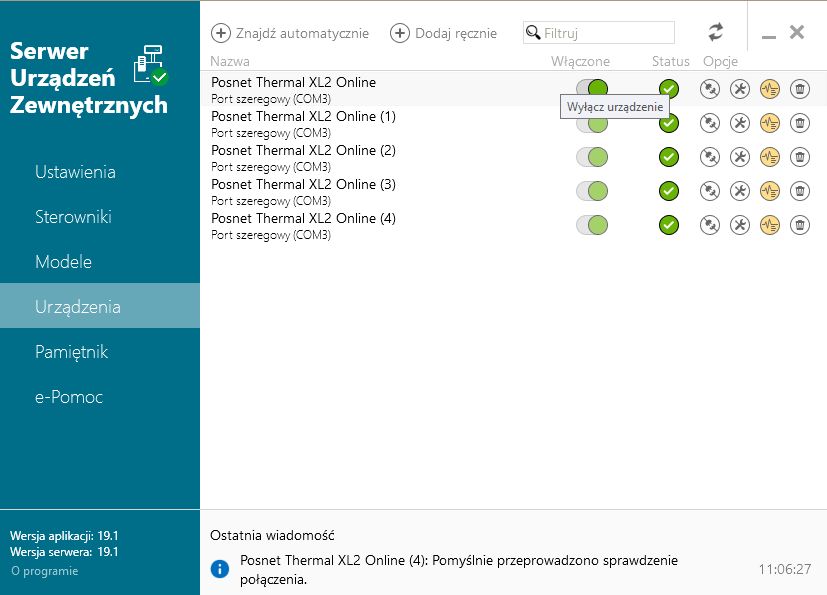Toggle enabled switch for Posnet Thermal XL2 Online (4)
Viewport: 827px width, 595px height.
click(x=592, y=225)
